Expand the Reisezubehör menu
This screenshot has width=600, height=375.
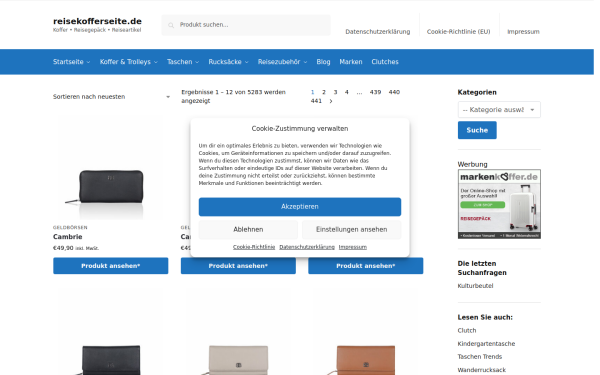(x=282, y=62)
